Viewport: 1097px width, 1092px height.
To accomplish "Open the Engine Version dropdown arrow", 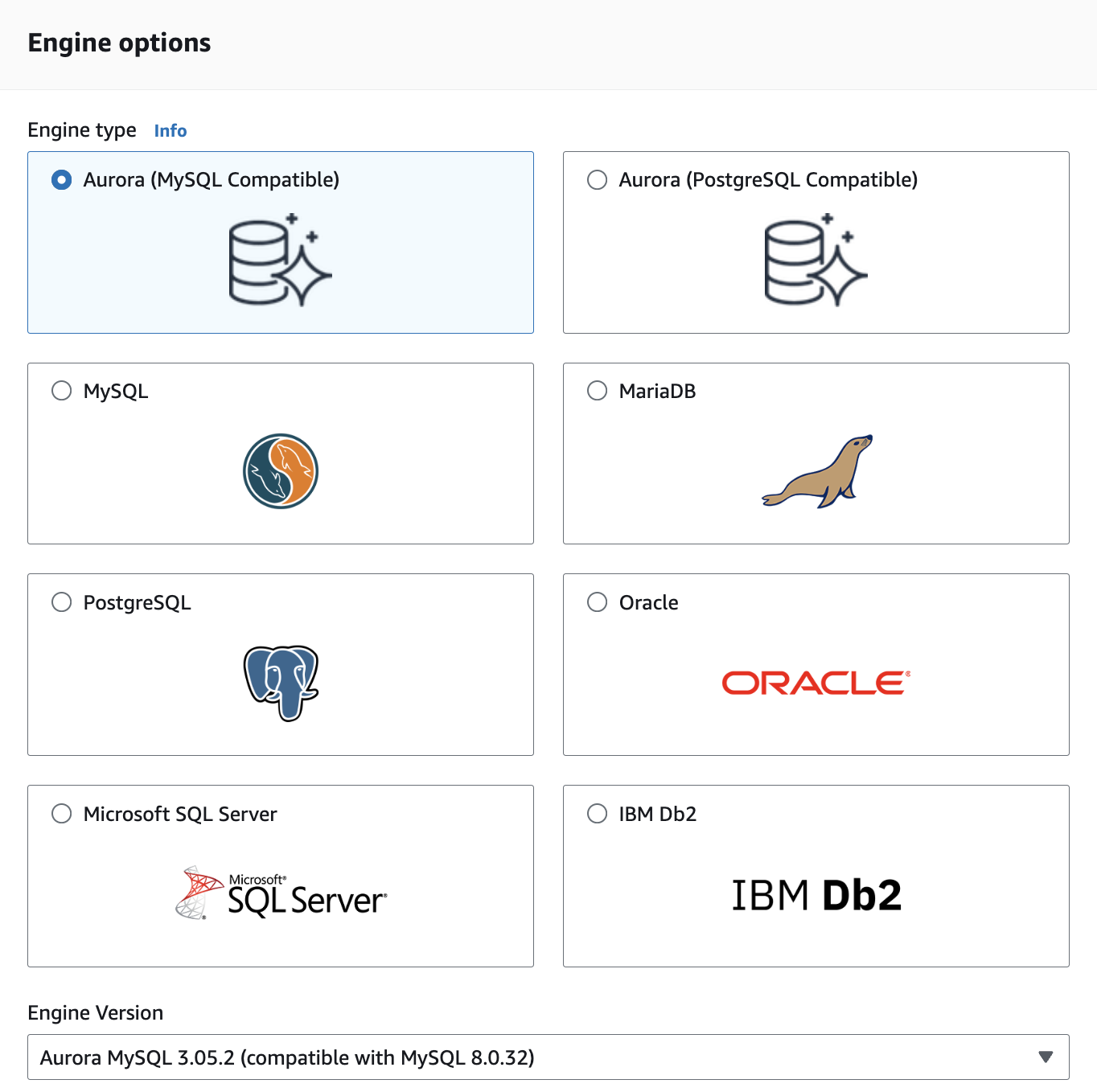I will 1046,1057.
